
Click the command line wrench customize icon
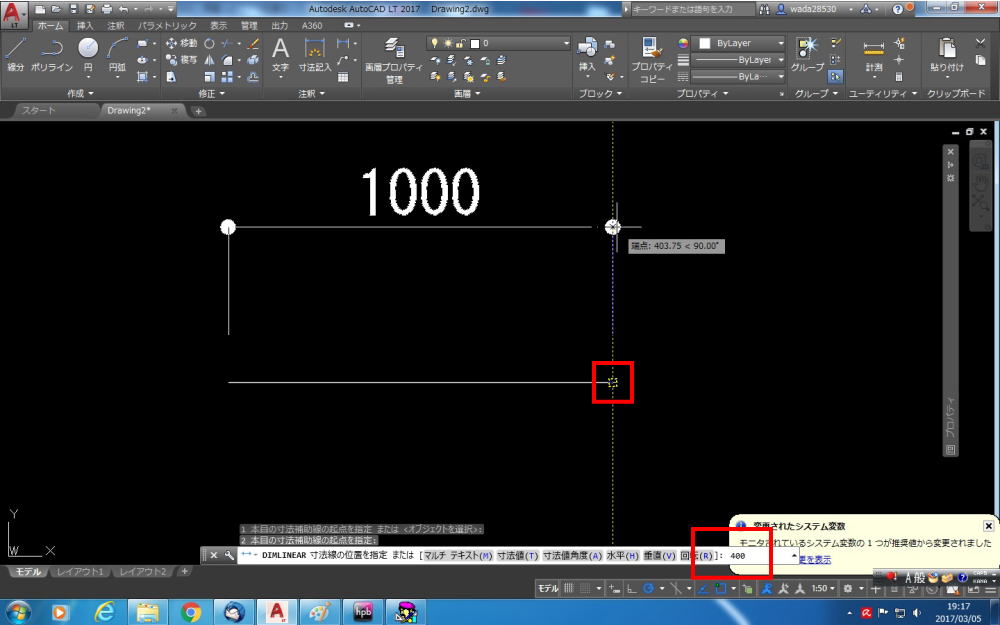pyautogui.click(x=229, y=555)
